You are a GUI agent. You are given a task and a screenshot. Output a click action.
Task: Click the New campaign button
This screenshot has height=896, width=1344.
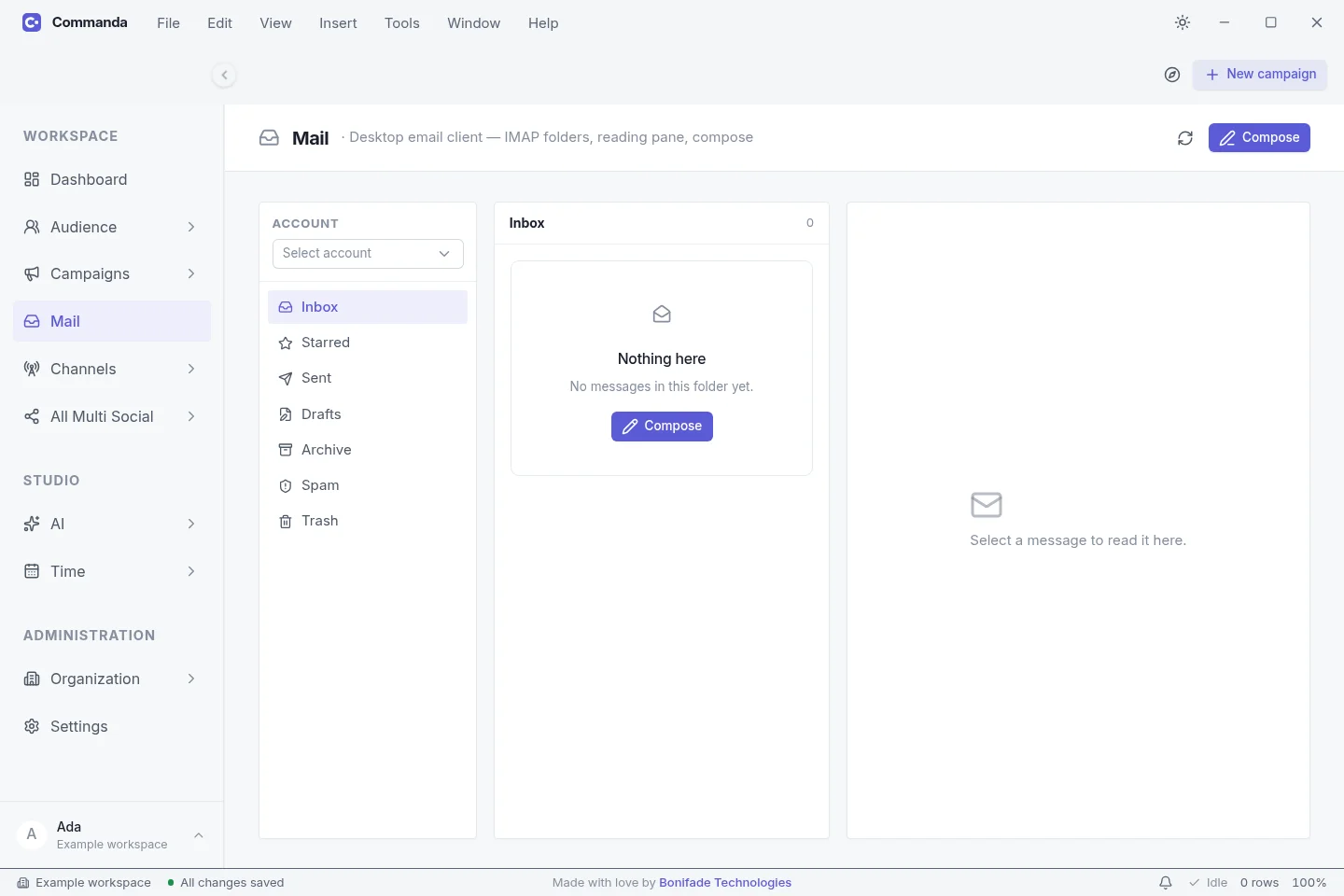click(x=1260, y=75)
